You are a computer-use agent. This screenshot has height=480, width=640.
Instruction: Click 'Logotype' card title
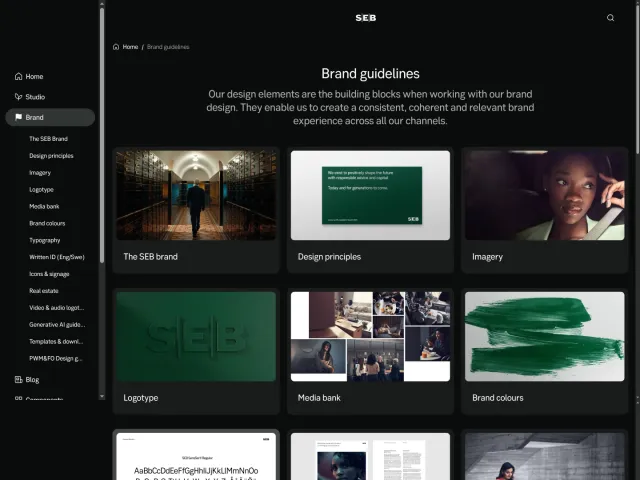click(x=141, y=398)
